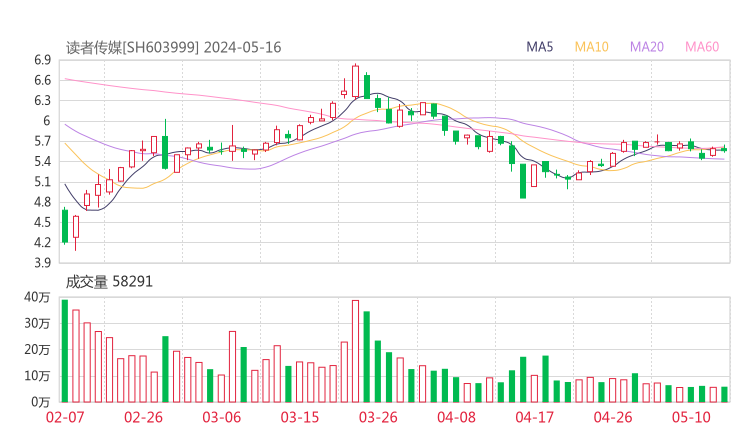Click the MA10 legend label
Viewport: 740px width, 440px height.
(x=591, y=47)
